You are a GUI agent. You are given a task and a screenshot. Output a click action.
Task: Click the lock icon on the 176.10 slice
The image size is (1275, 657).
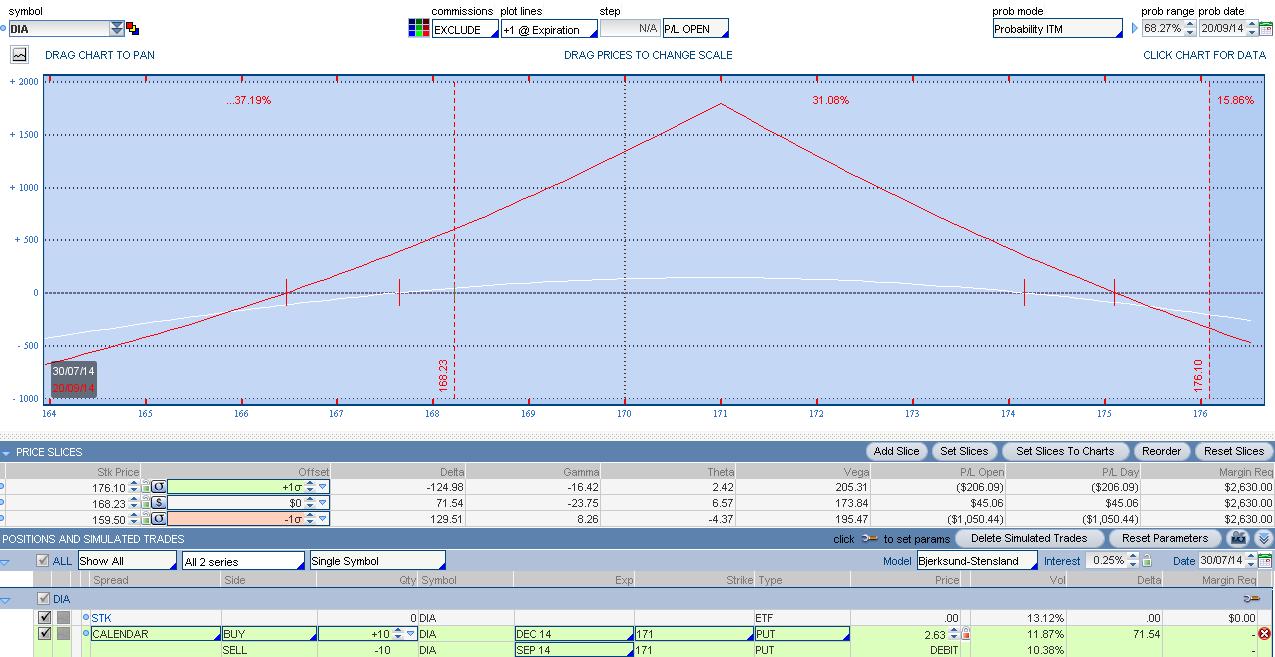(x=146, y=487)
